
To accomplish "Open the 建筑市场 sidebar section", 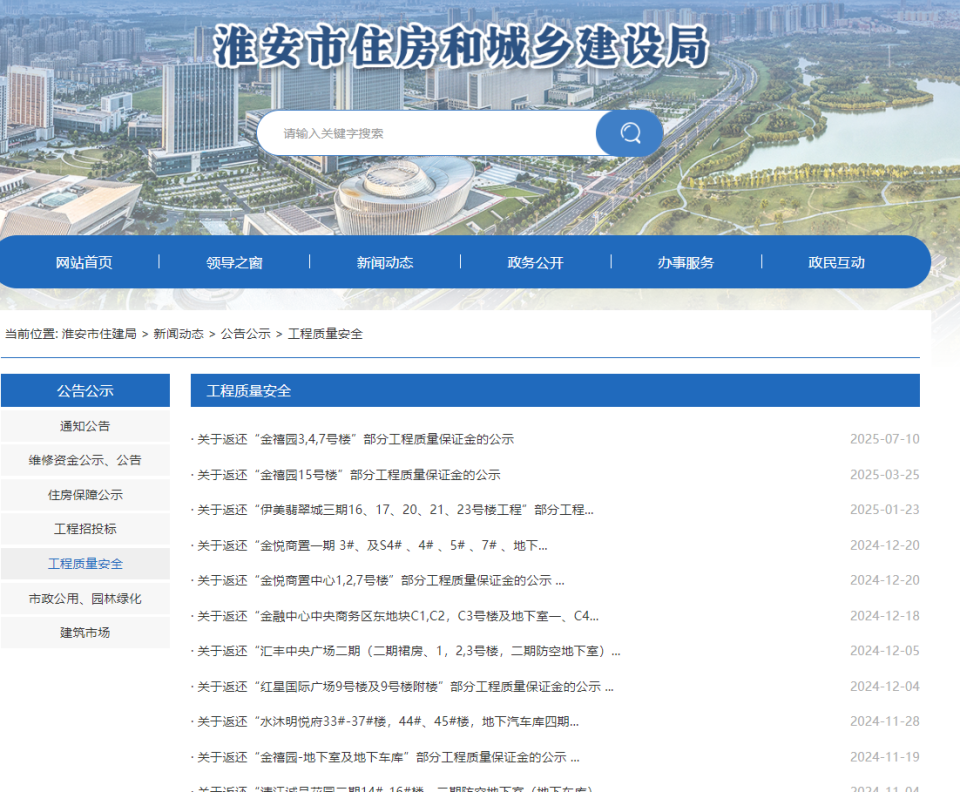I will click(85, 632).
